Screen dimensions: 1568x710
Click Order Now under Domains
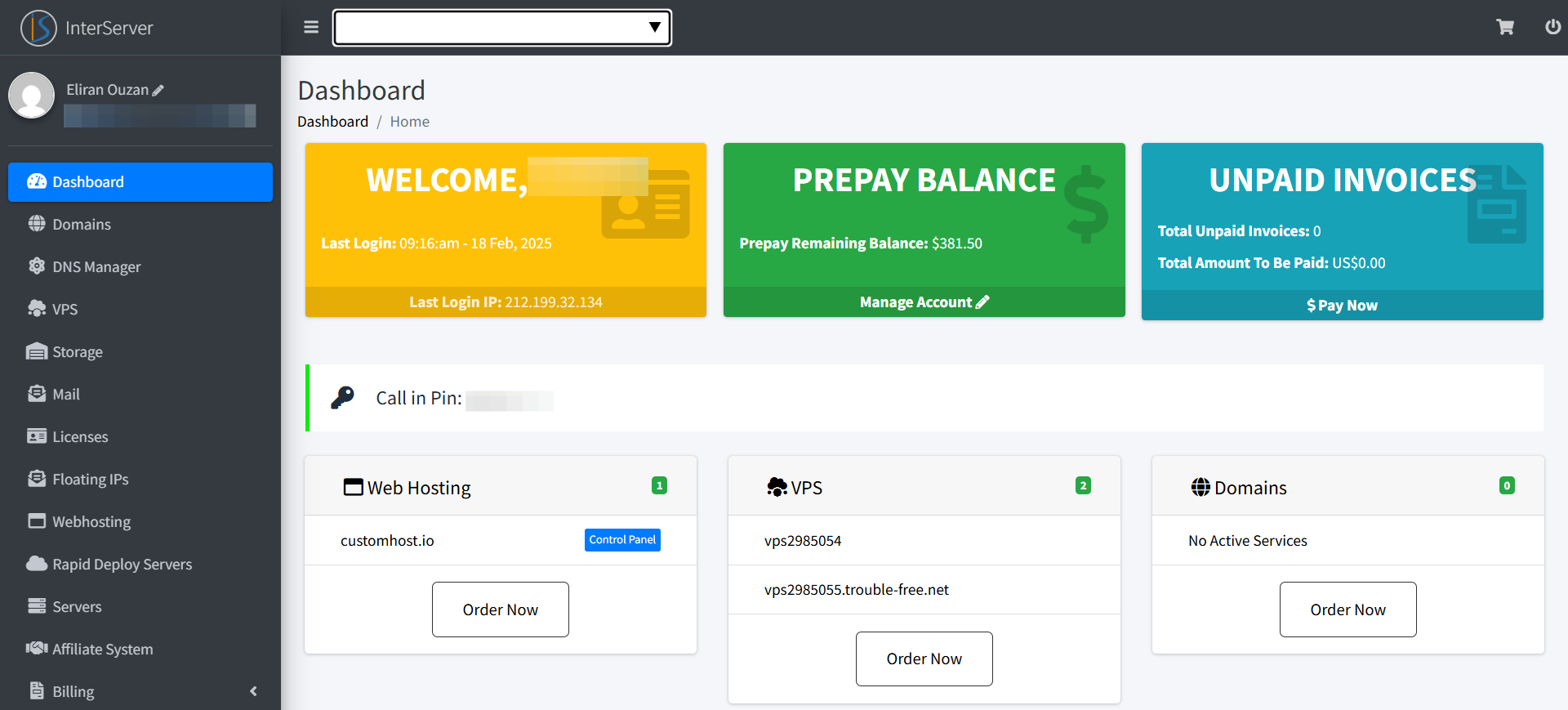1348,610
